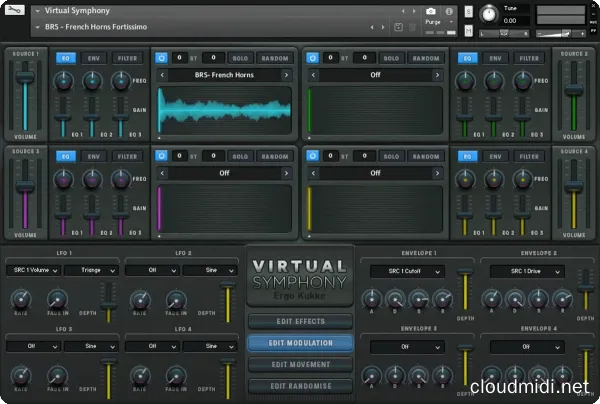Click Source 2 EQ 3 frequency knob
Screen dimensions: 600x404
[523, 81]
